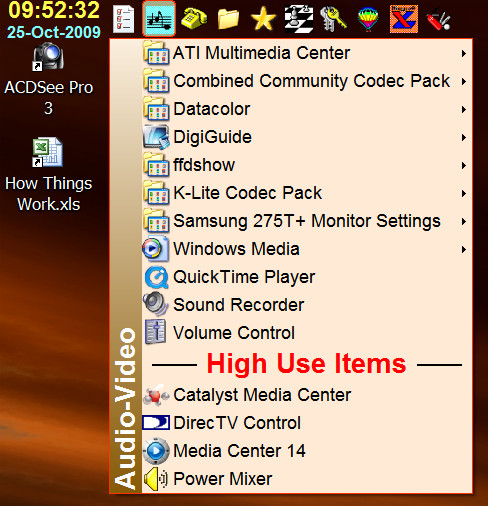This screenshot has height=506, width=488.
Task: Open the red Swiss army knife icon
Action: (x=439, y=20)
